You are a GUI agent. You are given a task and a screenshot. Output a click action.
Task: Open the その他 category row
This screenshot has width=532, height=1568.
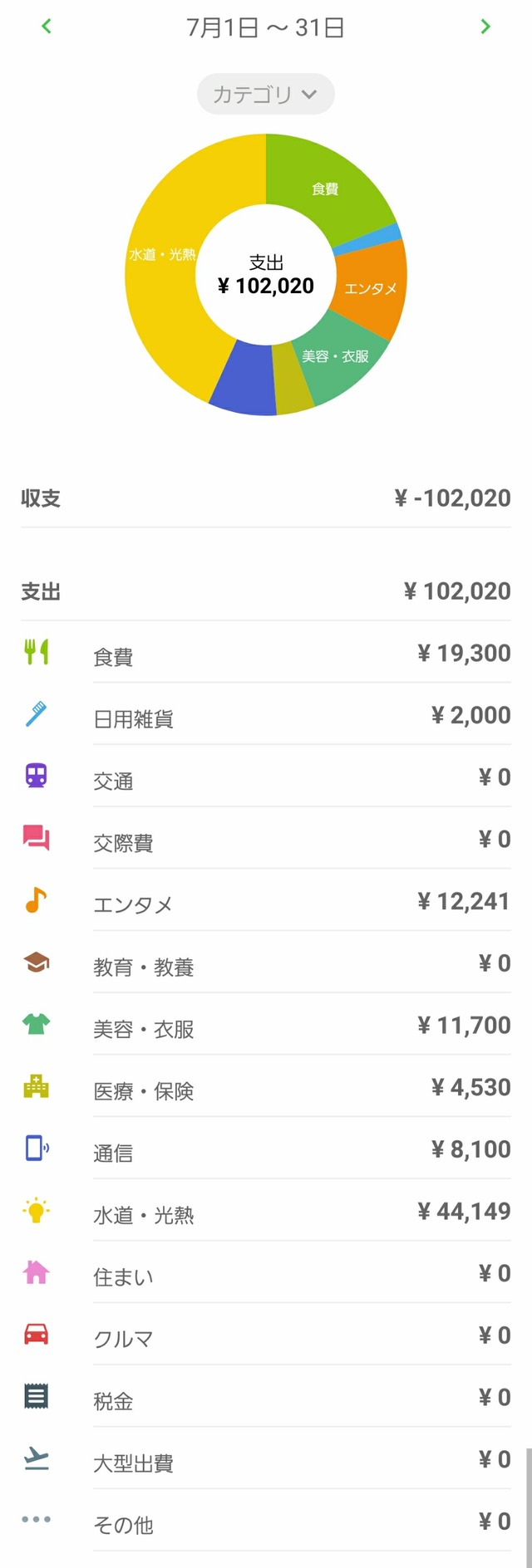266,1523
